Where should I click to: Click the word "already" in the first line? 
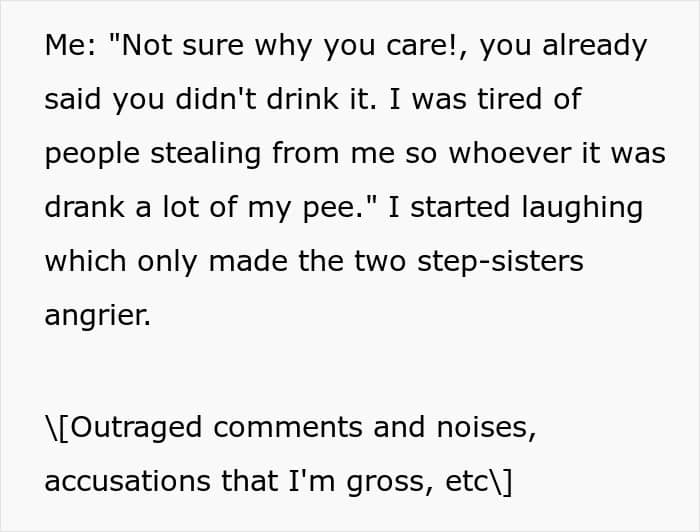pos(594,46)
